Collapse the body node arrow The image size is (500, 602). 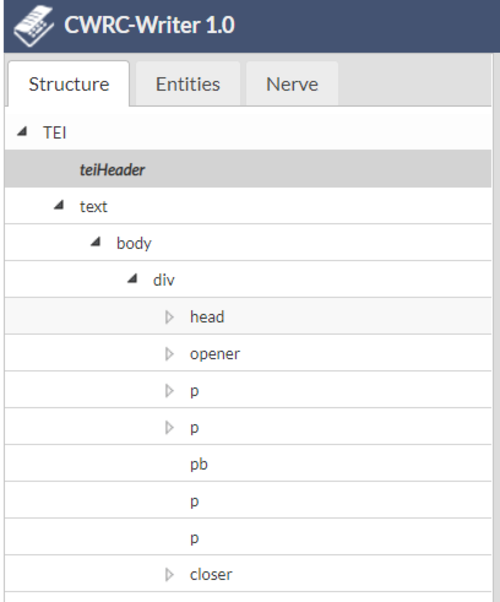96,242
